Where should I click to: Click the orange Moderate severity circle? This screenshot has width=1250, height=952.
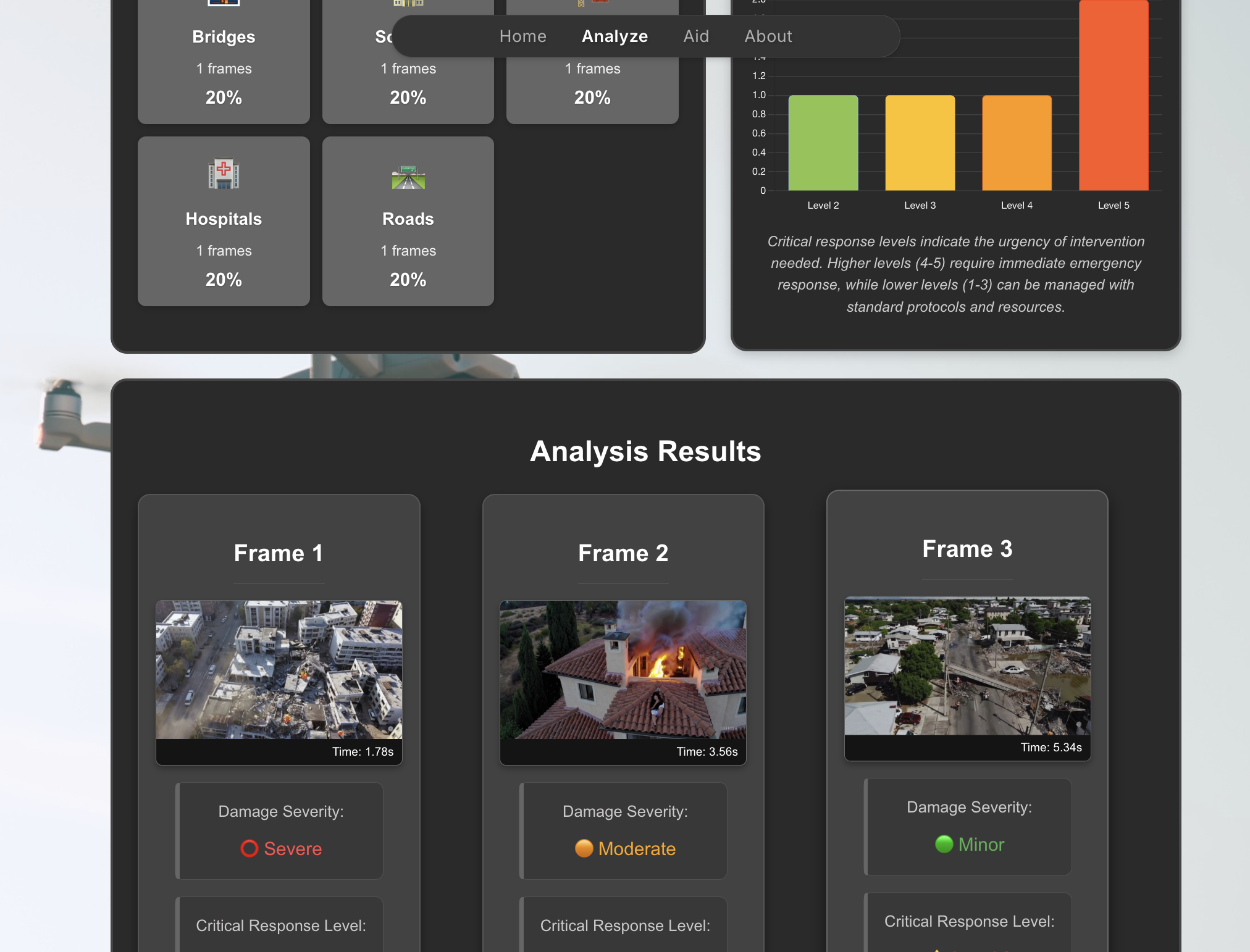tap(584, 848)
